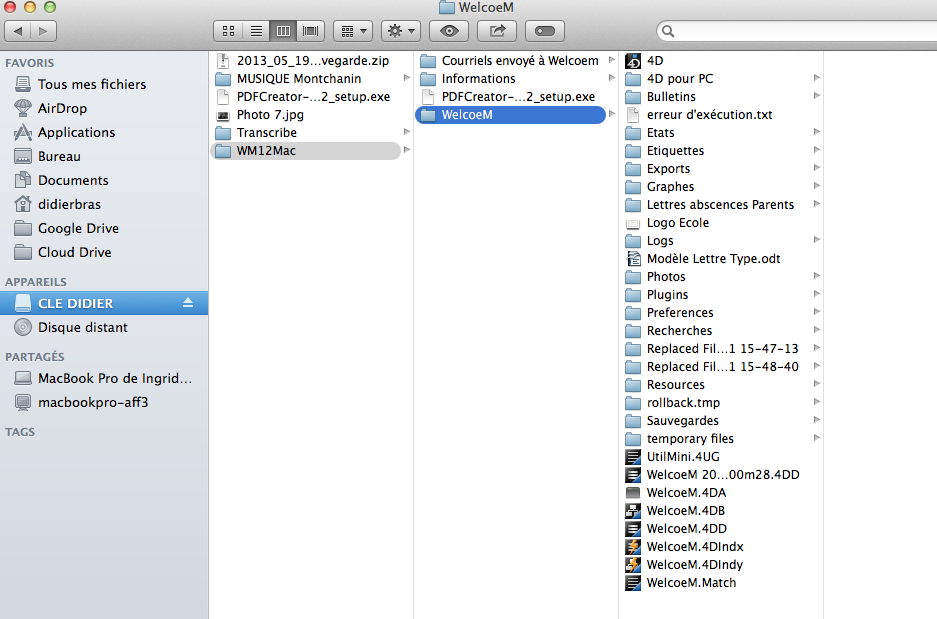Expand the Transcribe folder arrow
This screenshot has width=937, height=619.
(x=407, y=132)
